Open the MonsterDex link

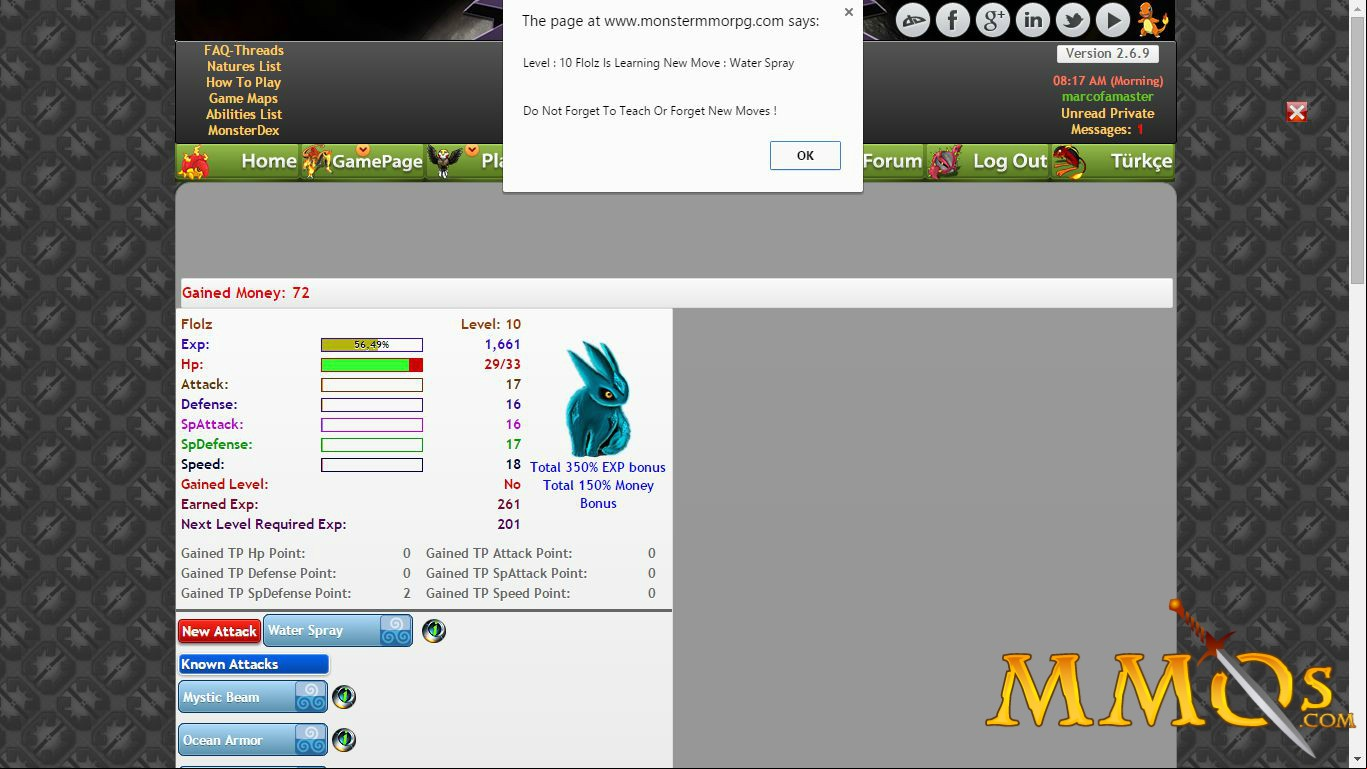tap(244, 130)
